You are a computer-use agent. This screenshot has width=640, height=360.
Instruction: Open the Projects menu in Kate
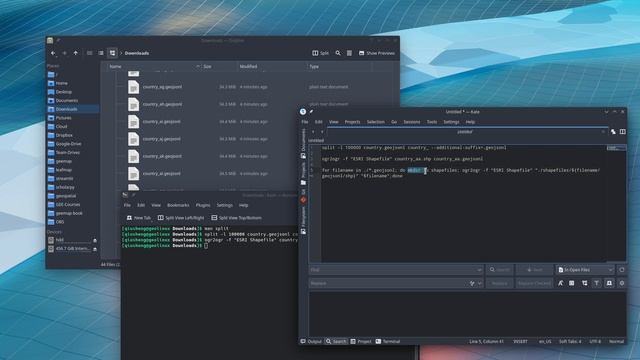[352, 122]
